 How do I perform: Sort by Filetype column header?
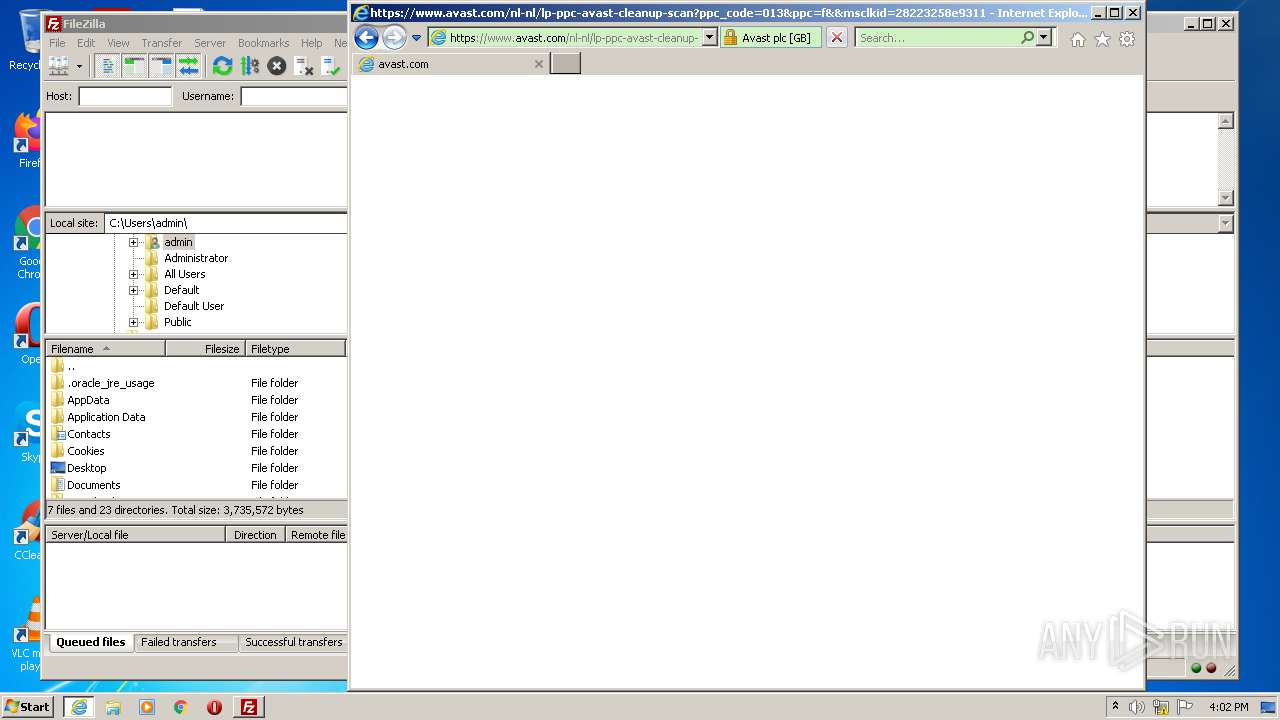pyautogui.click(x=295, y=349)
